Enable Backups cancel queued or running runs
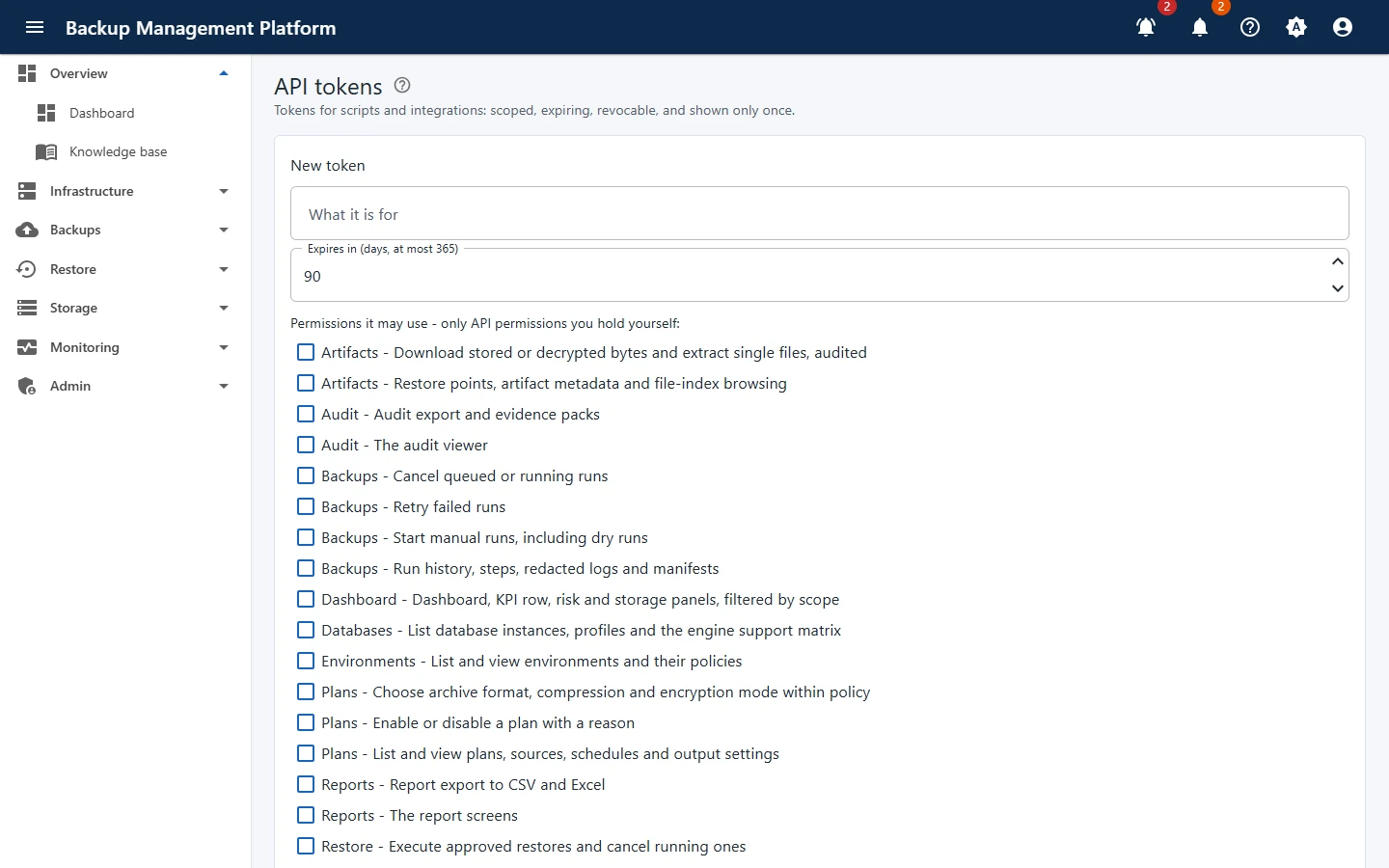The height and width of the screenshot is (868, 1389). coord(306,475)
